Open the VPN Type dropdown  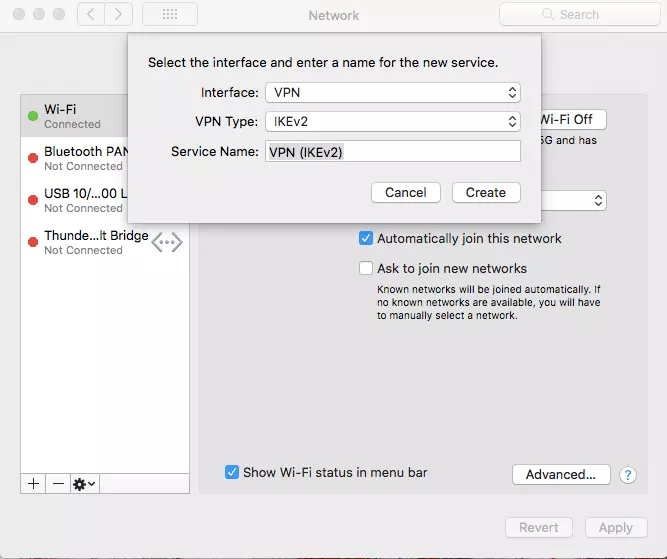coord(392,121)
